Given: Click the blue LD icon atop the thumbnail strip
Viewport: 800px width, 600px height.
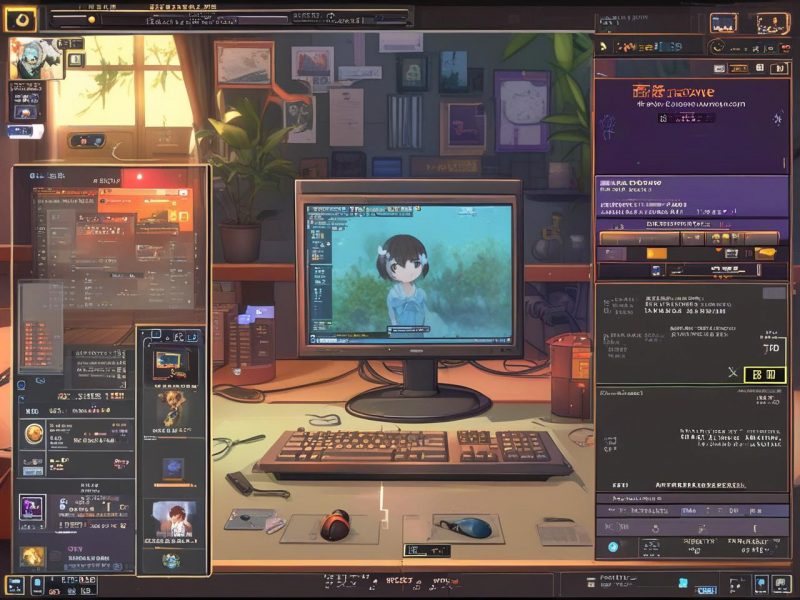Looking at the screenshot, I should pyautogui.click(x=192, y=337).
